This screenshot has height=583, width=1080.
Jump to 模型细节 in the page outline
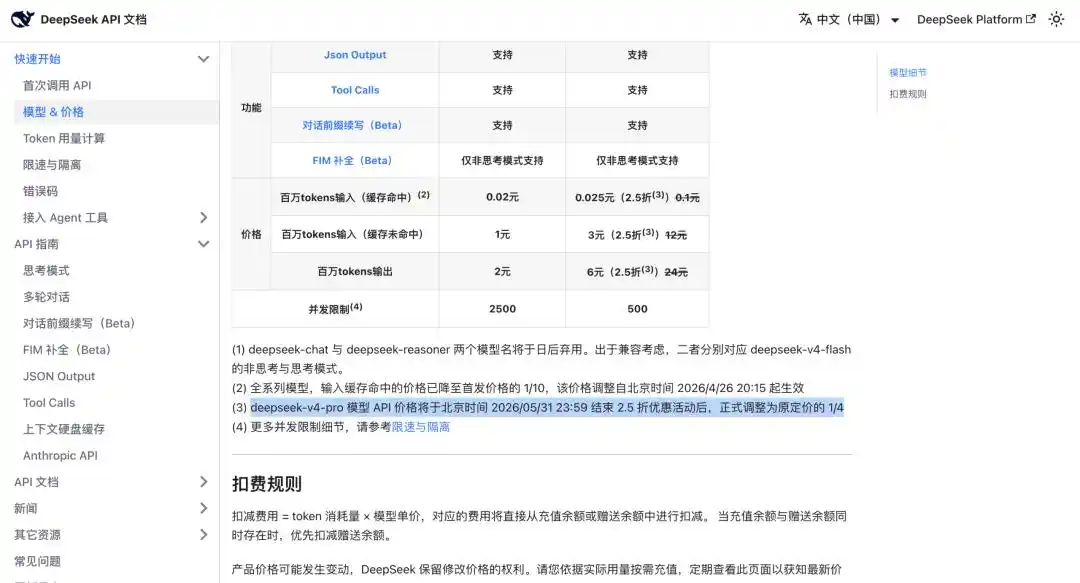click(x=908, y=72)
